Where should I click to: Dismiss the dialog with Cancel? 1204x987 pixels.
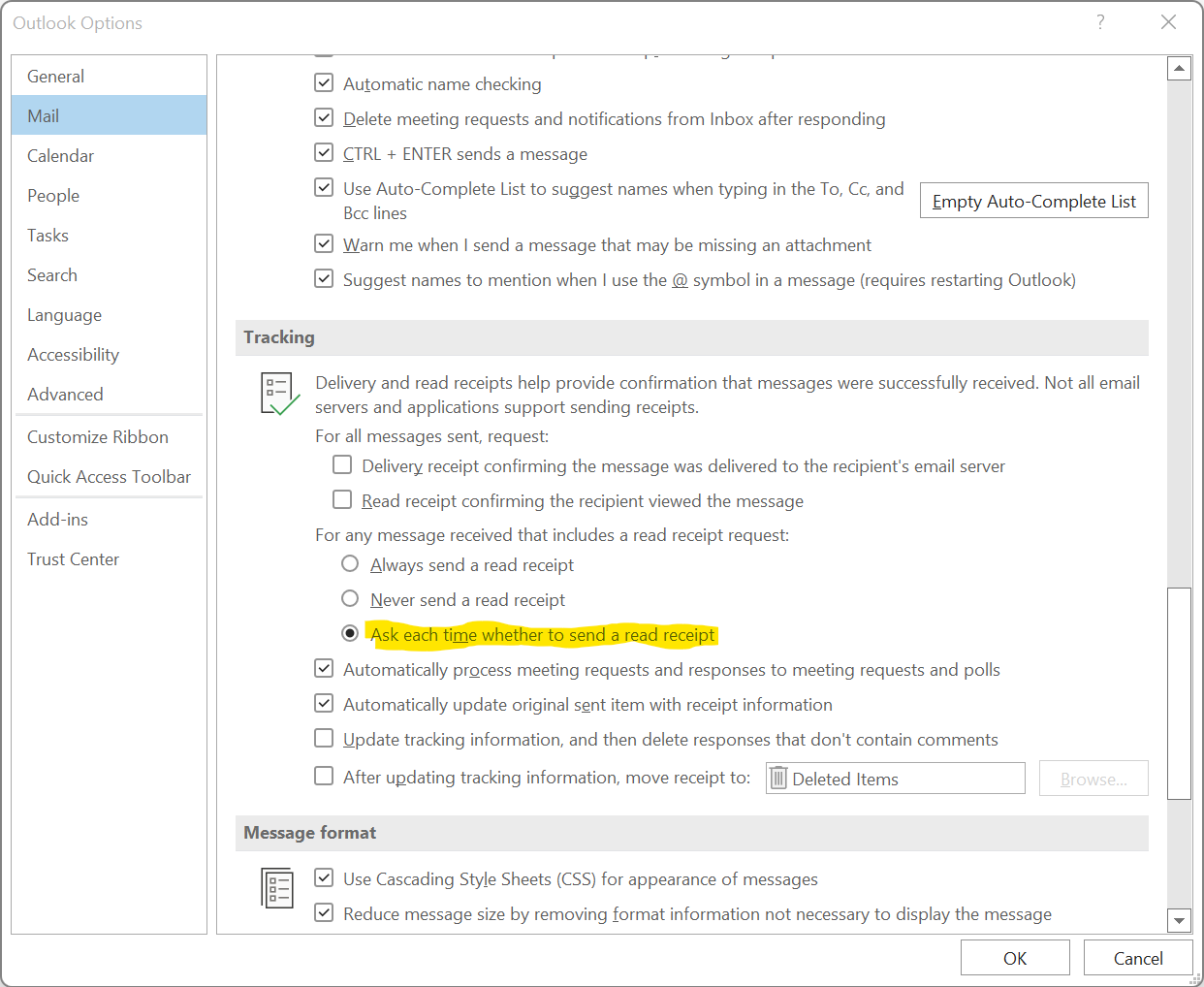coord(1137,958)
